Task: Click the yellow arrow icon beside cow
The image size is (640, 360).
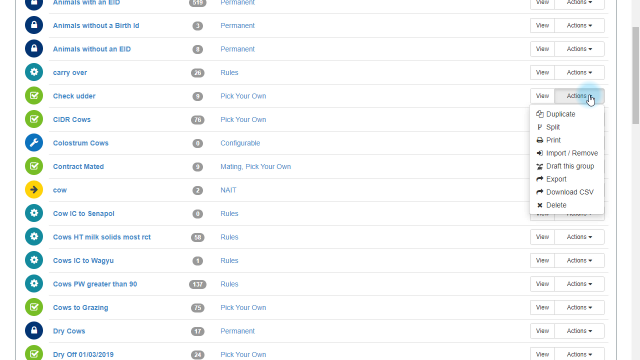Action: (34, 190)
